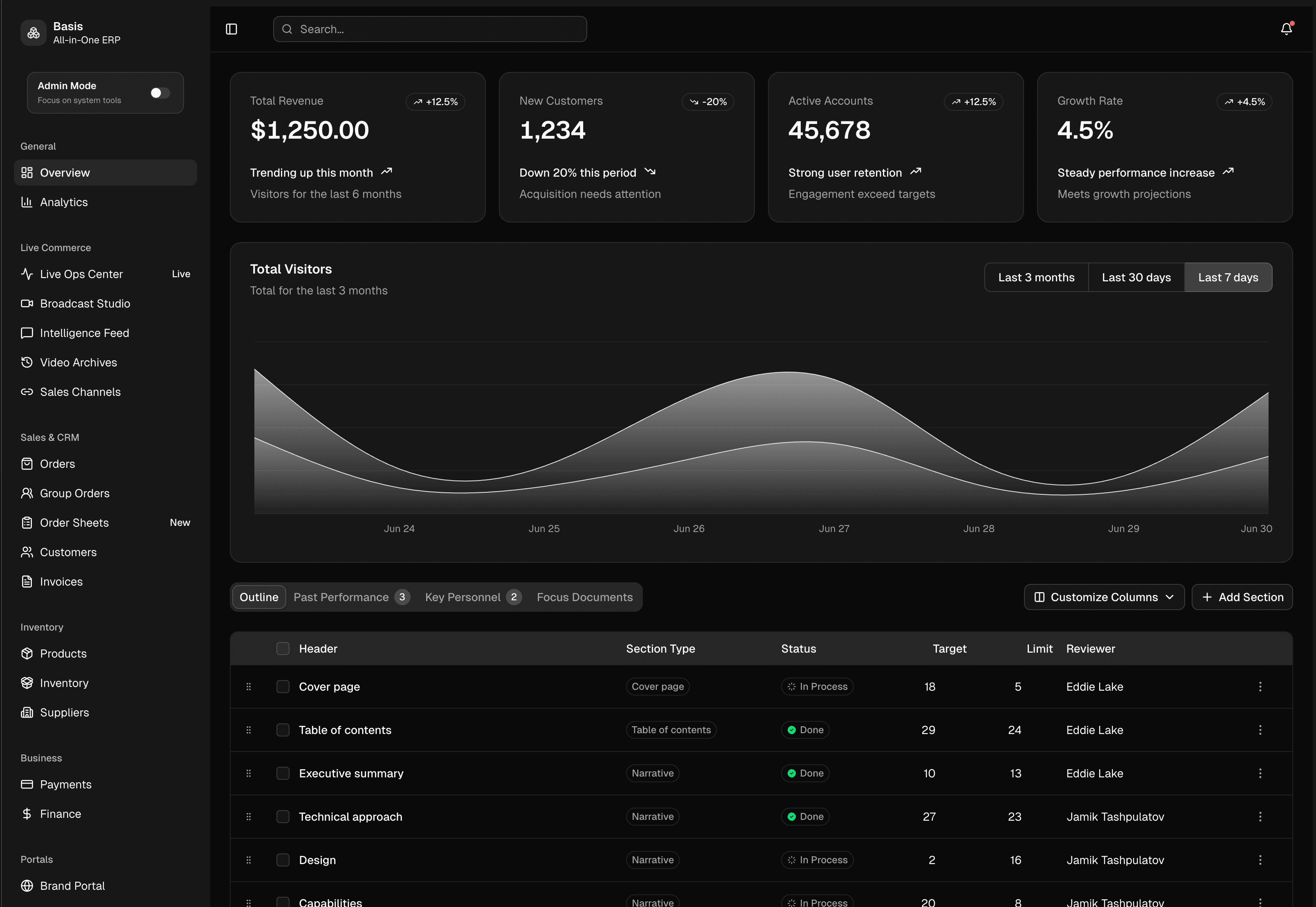
Task: Click the Orders bag icon
Action: 27,464
